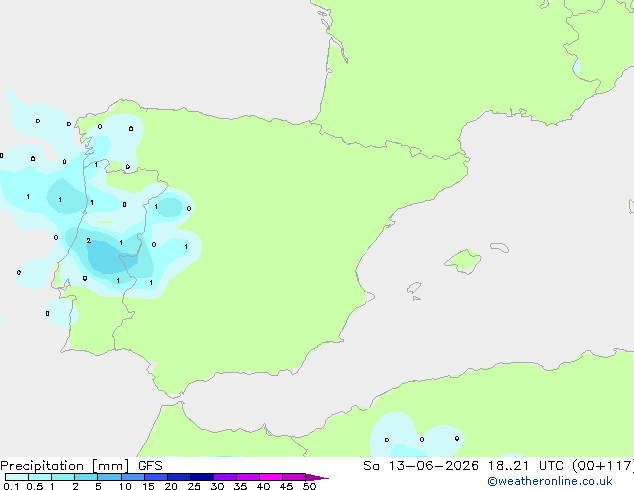Click the 'Precipitation [mm]' title text

click(x=65, y=466)
